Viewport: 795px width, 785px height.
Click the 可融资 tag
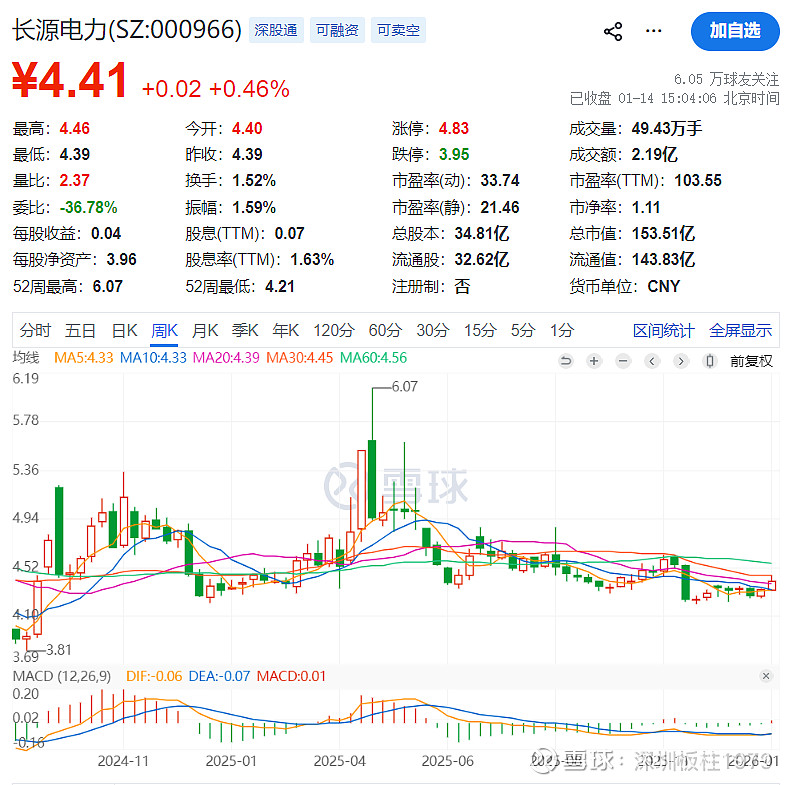point(337,30)
